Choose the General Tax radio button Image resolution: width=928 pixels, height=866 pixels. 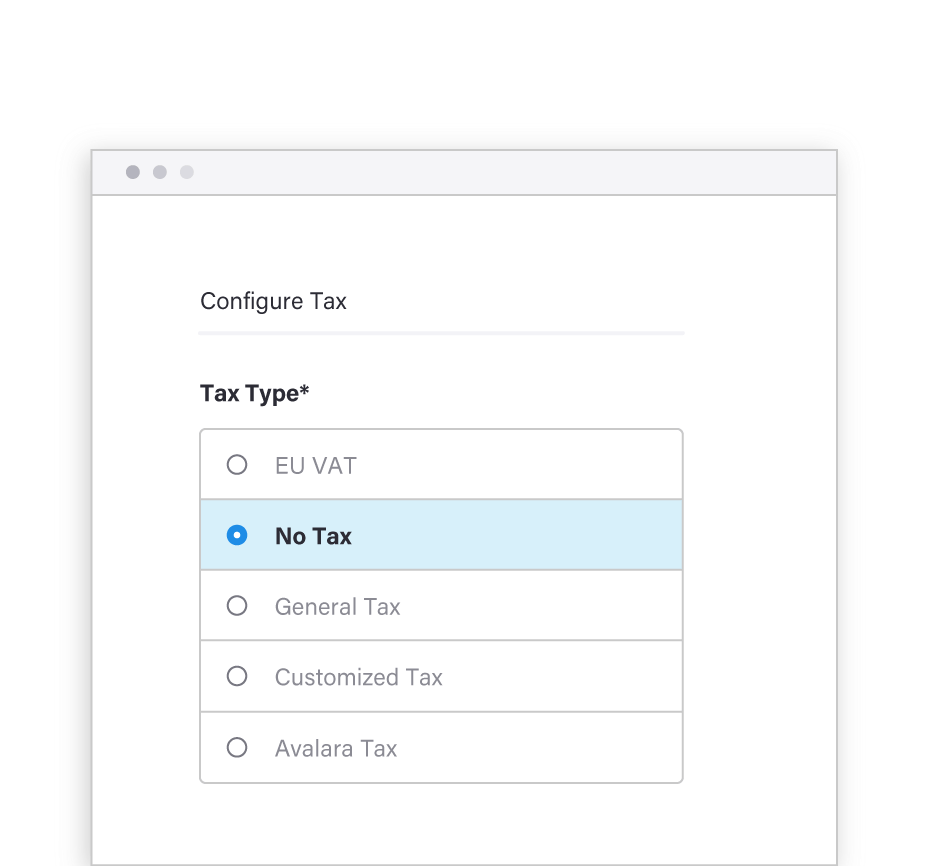tap(237, 606)
